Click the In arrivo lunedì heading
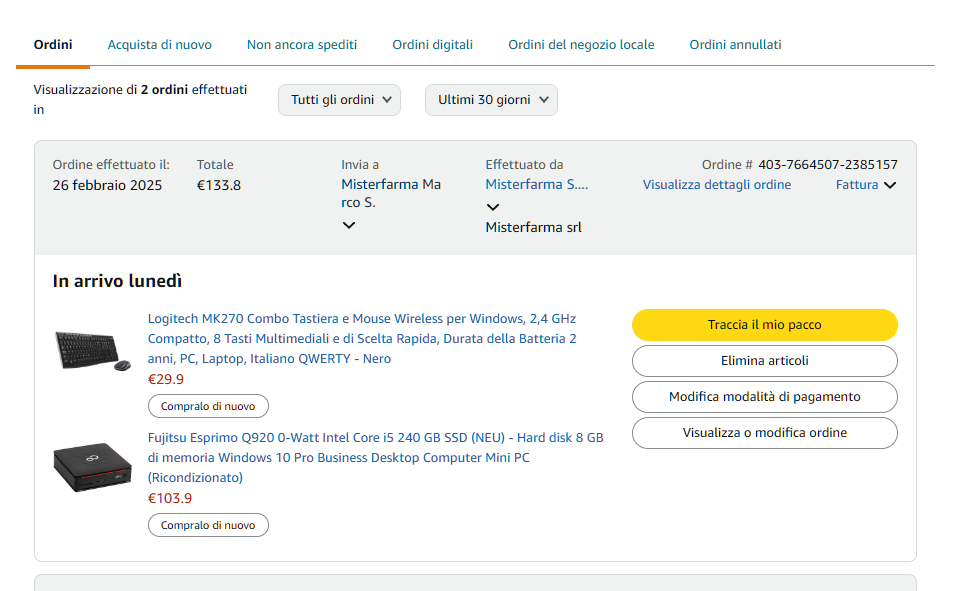This screenshot has height=591, width=958. click(117, 281)
